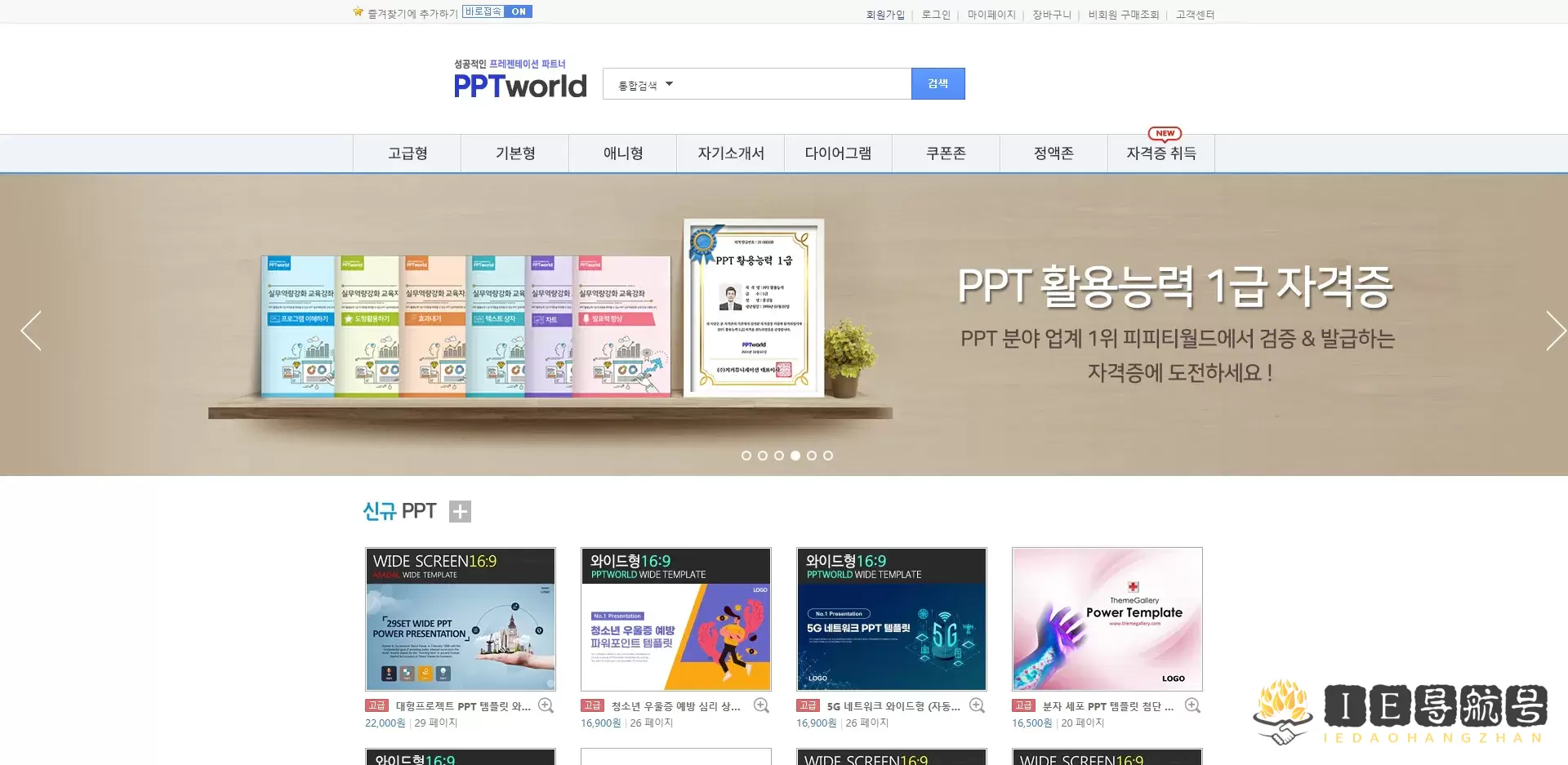Open the Power Template thumbnail

[x=1107, y=619]
